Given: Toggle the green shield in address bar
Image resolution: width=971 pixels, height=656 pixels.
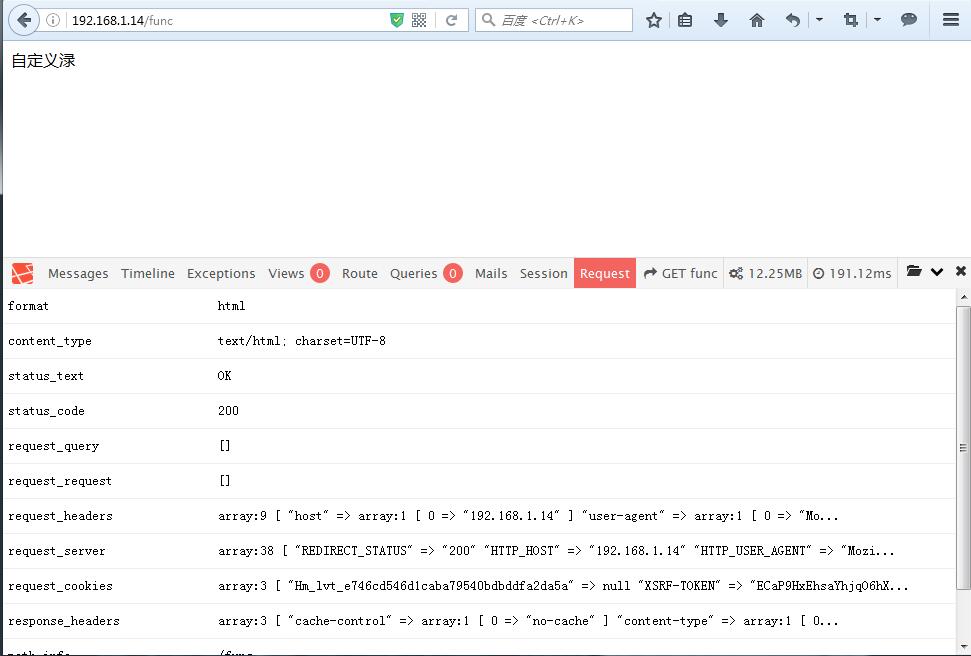Looking at the screenshot, I should click(x=397, y=19).
